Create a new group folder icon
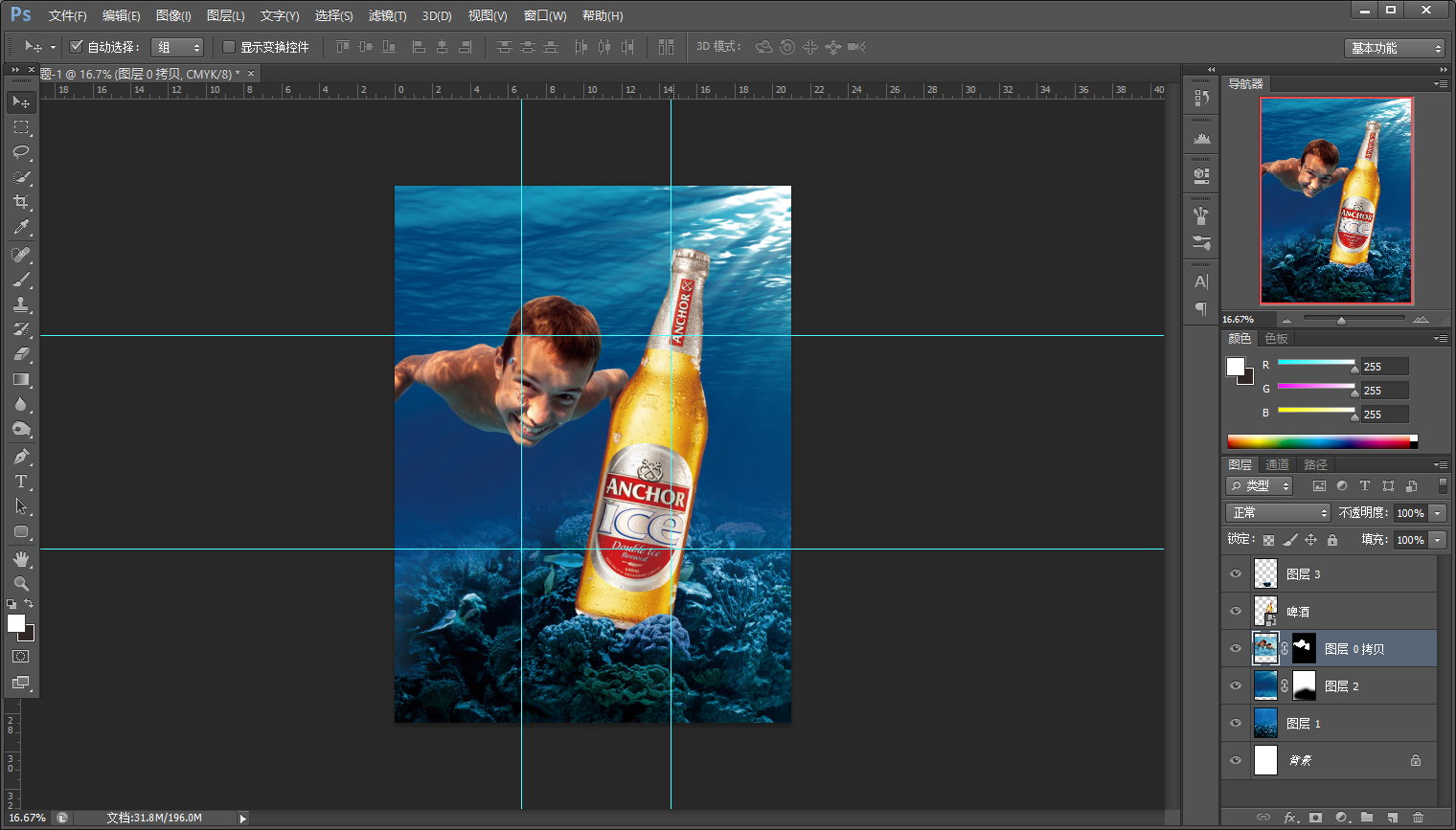The image size is (1456, 830). click(x=1367, y=818)
